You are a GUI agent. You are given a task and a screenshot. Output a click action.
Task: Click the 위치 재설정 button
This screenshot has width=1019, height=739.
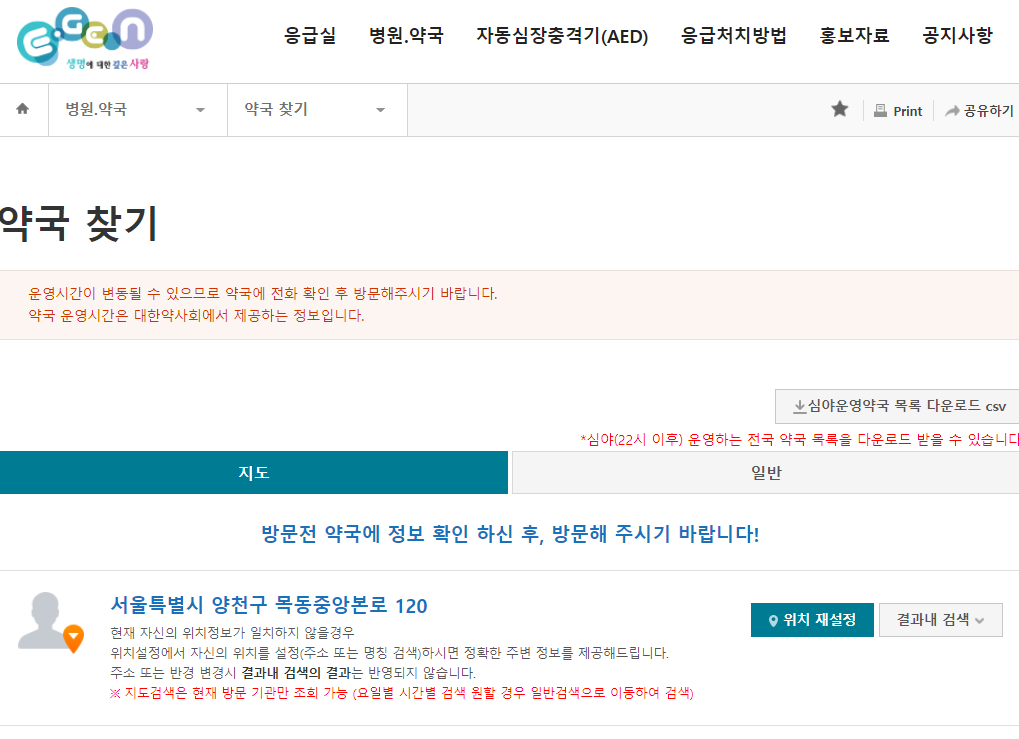pyautogui.click(x=812, y=620)
